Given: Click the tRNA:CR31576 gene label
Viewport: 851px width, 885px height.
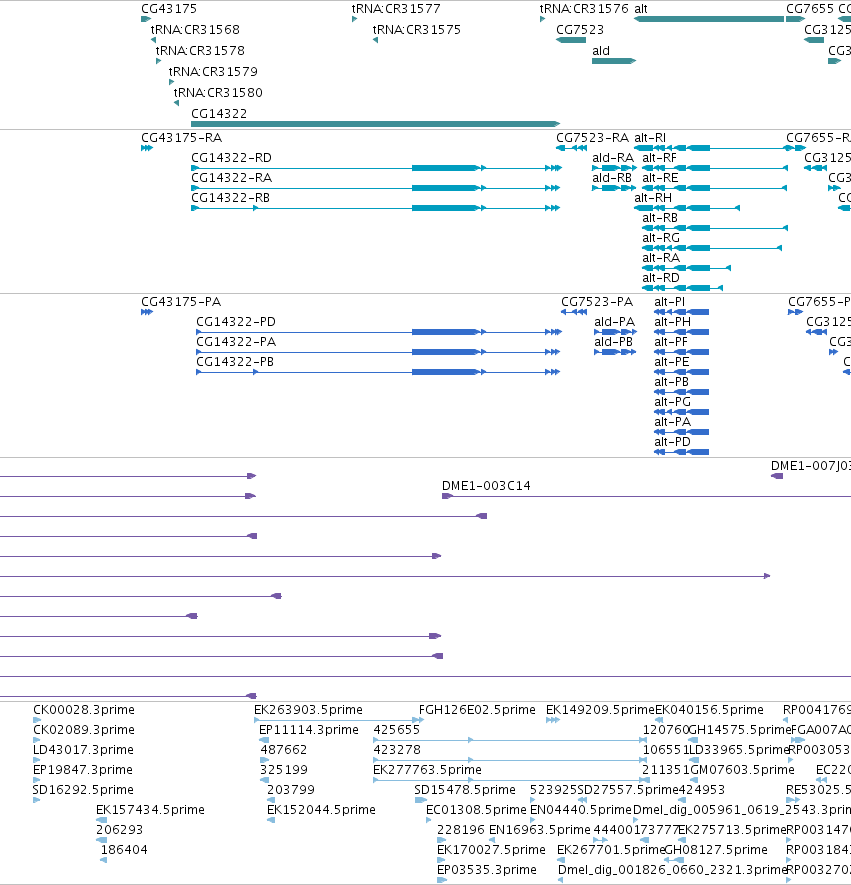Looking at the screenshot, I should pos(584,9).
